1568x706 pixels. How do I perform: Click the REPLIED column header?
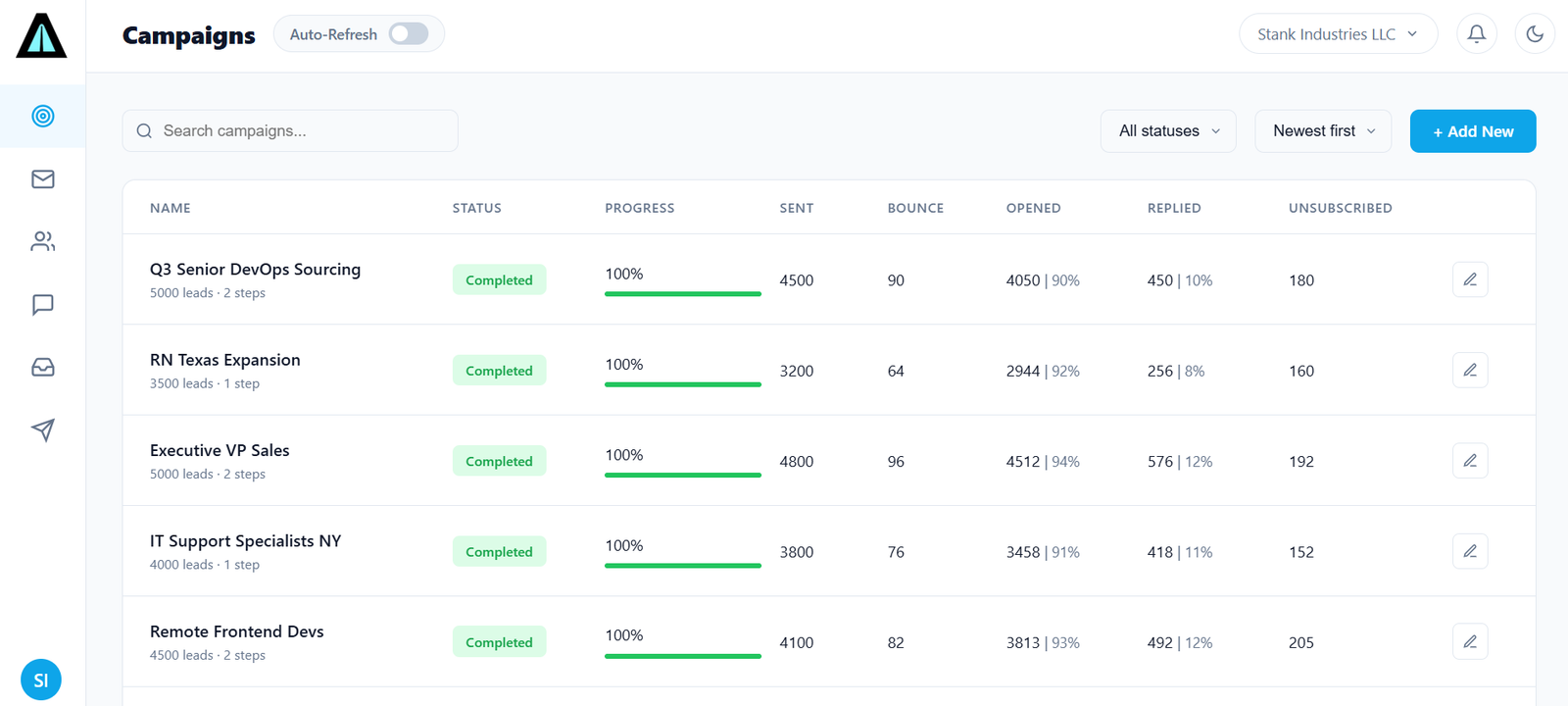(1174, 208)
